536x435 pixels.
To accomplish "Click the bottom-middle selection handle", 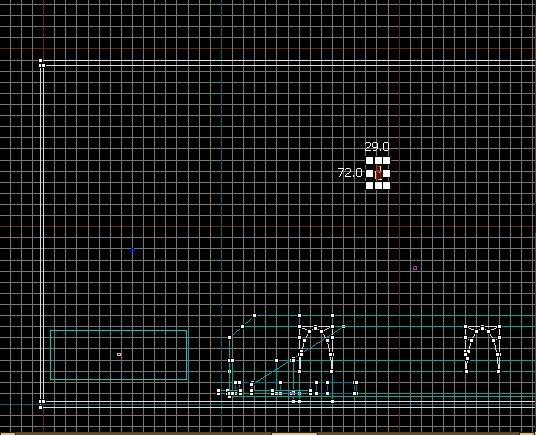I will coord(378,185).
